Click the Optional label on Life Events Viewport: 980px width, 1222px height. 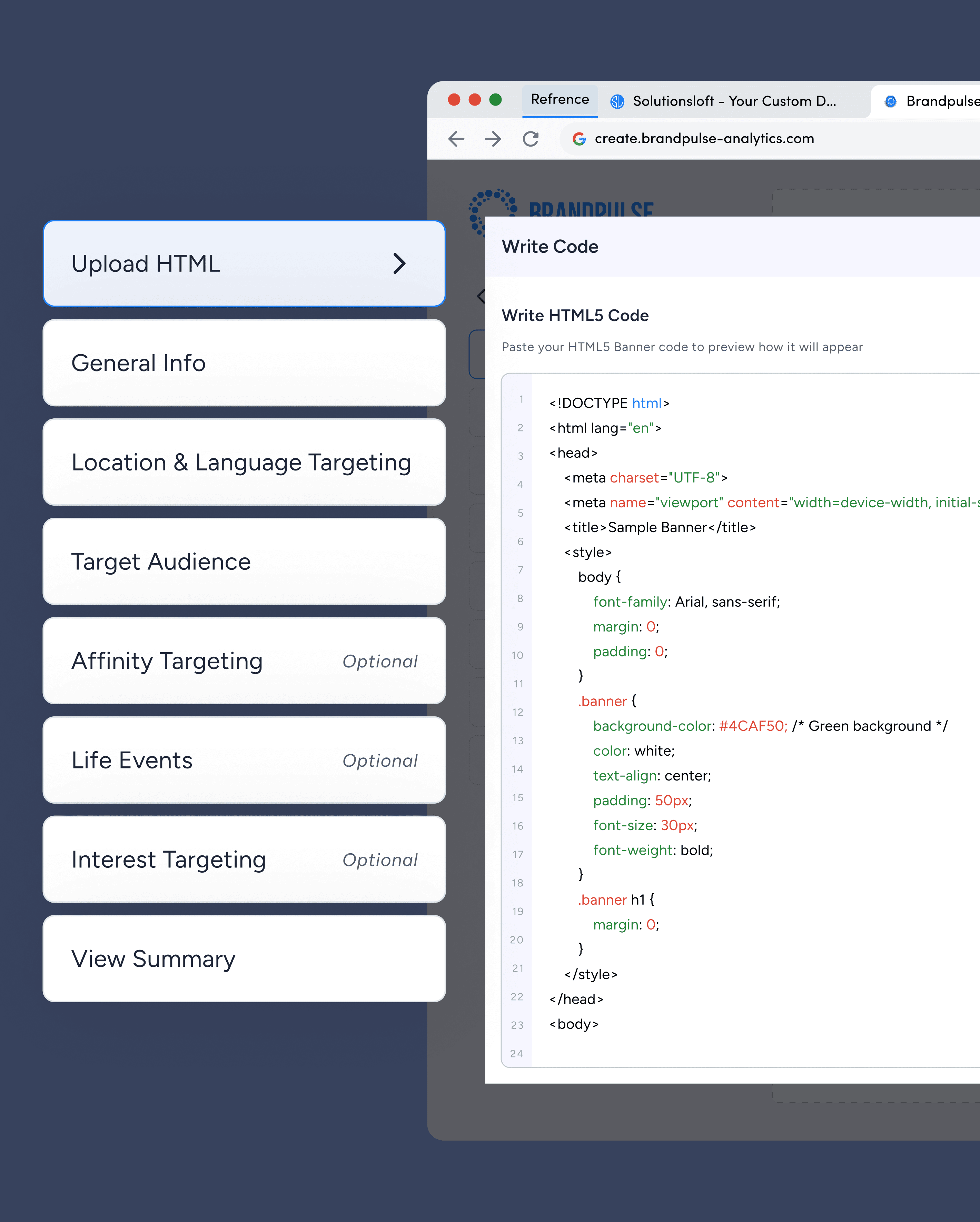(x=380, y=761)
